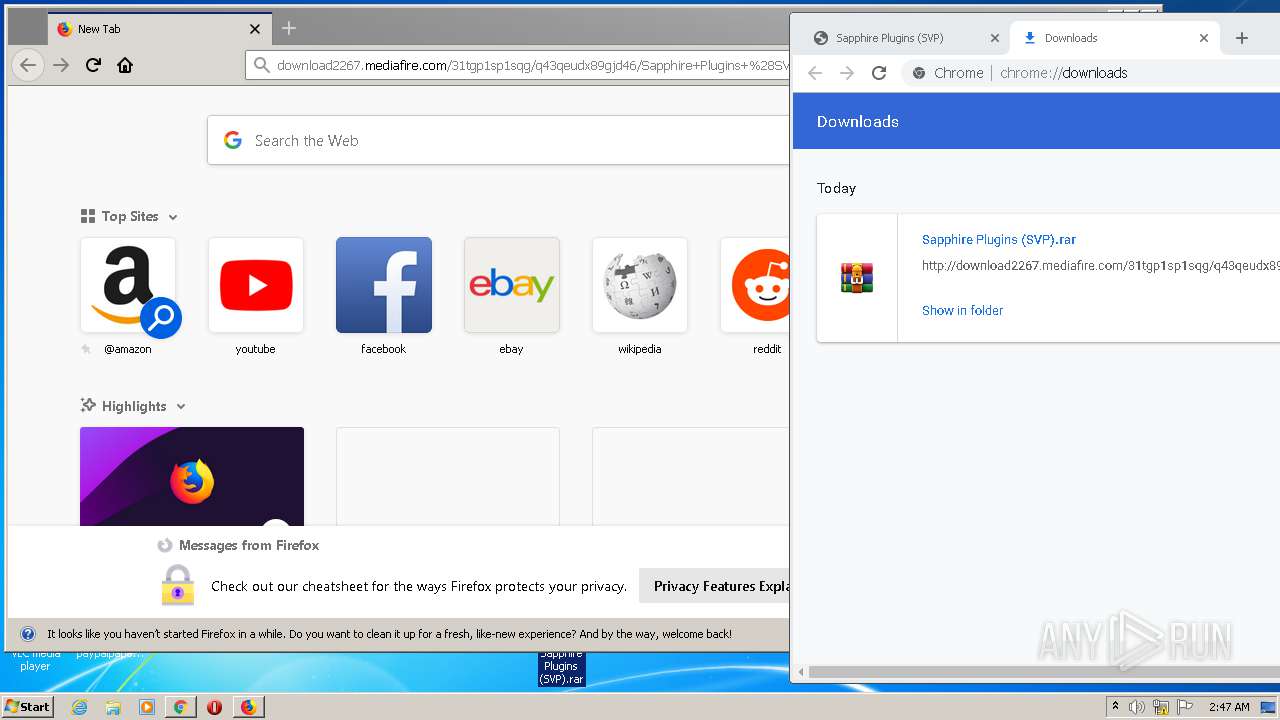The image size is (1280, 720).
Task: Click the mediafire download URL link
Action: click(1101, 266)
